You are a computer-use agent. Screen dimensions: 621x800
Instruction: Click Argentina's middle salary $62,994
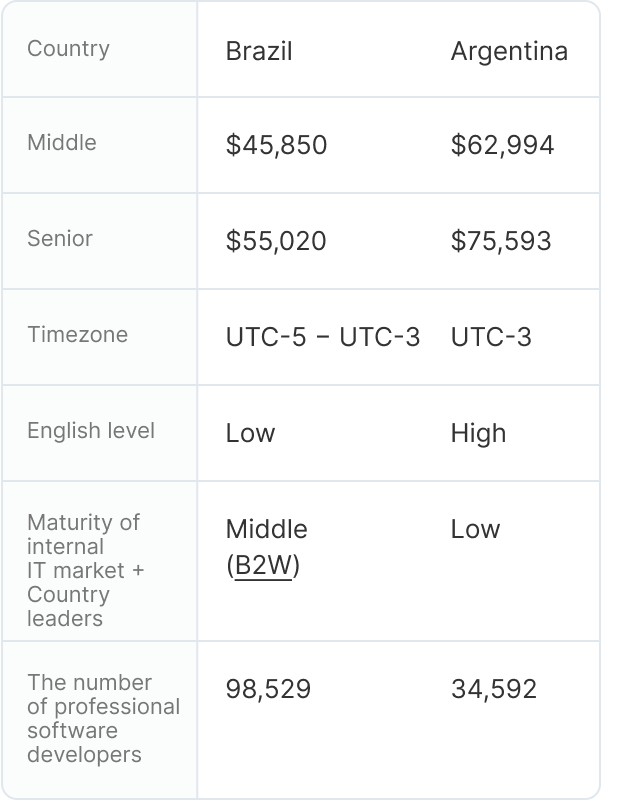(502, 146)
